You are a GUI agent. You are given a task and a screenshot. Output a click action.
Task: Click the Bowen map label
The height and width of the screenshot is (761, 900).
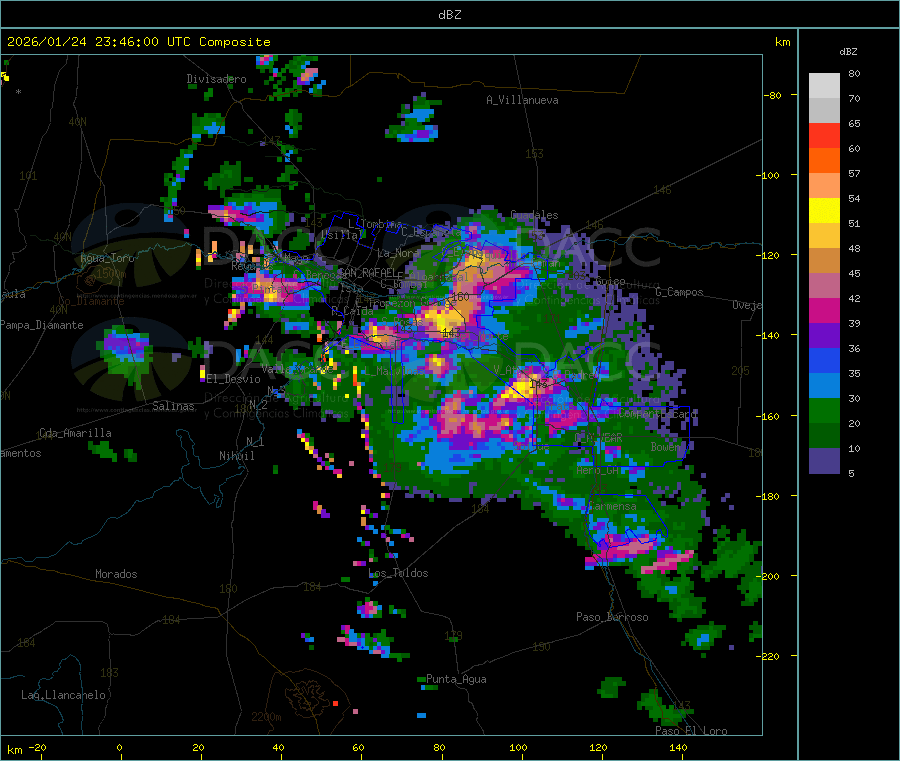[x=665, y=446]
